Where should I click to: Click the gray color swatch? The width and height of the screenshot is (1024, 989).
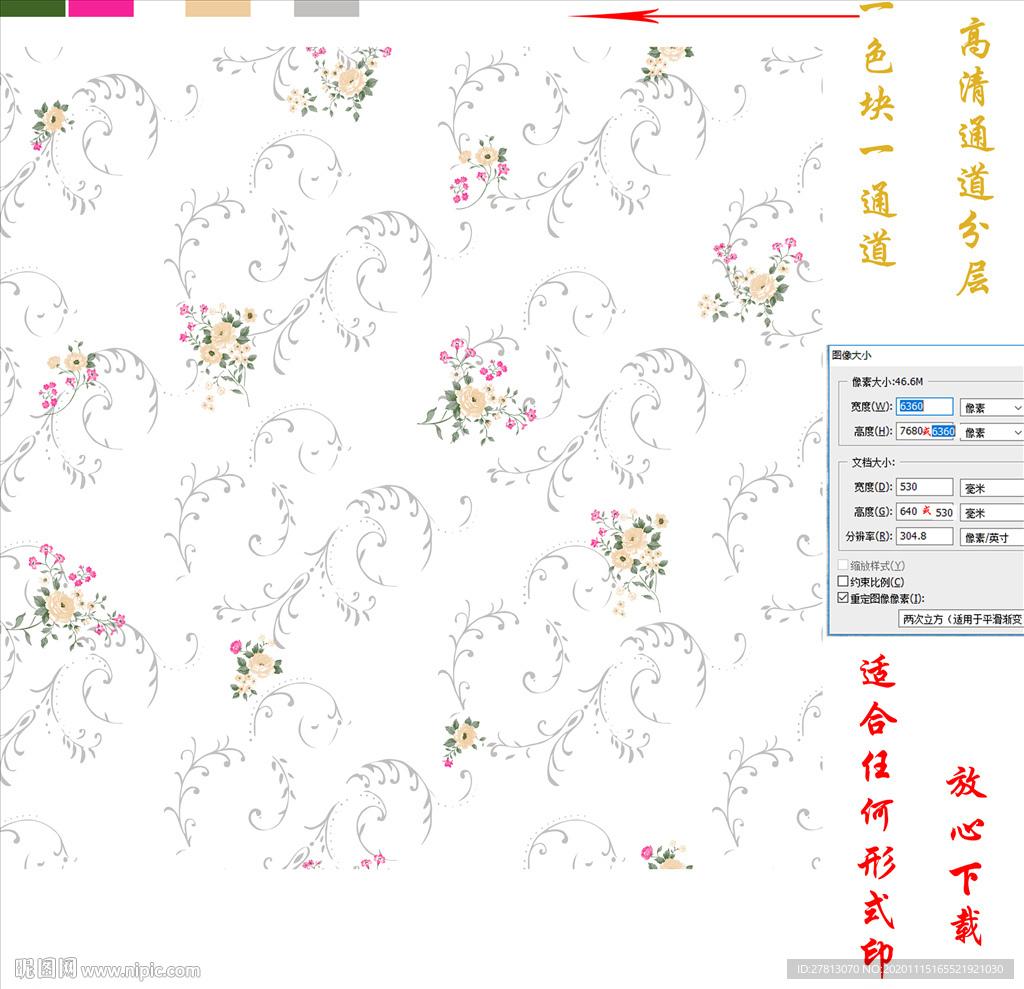pos(327,8)
